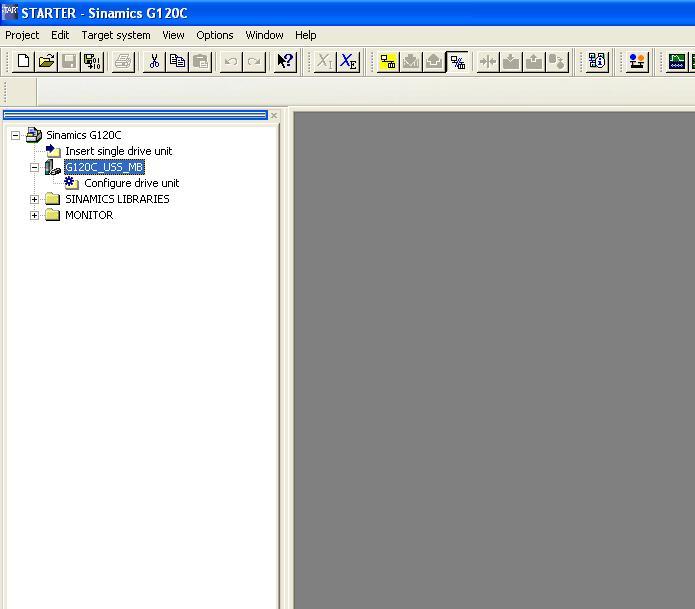
Task: Print using the printer icon
Action: click(x=124, y=61)
